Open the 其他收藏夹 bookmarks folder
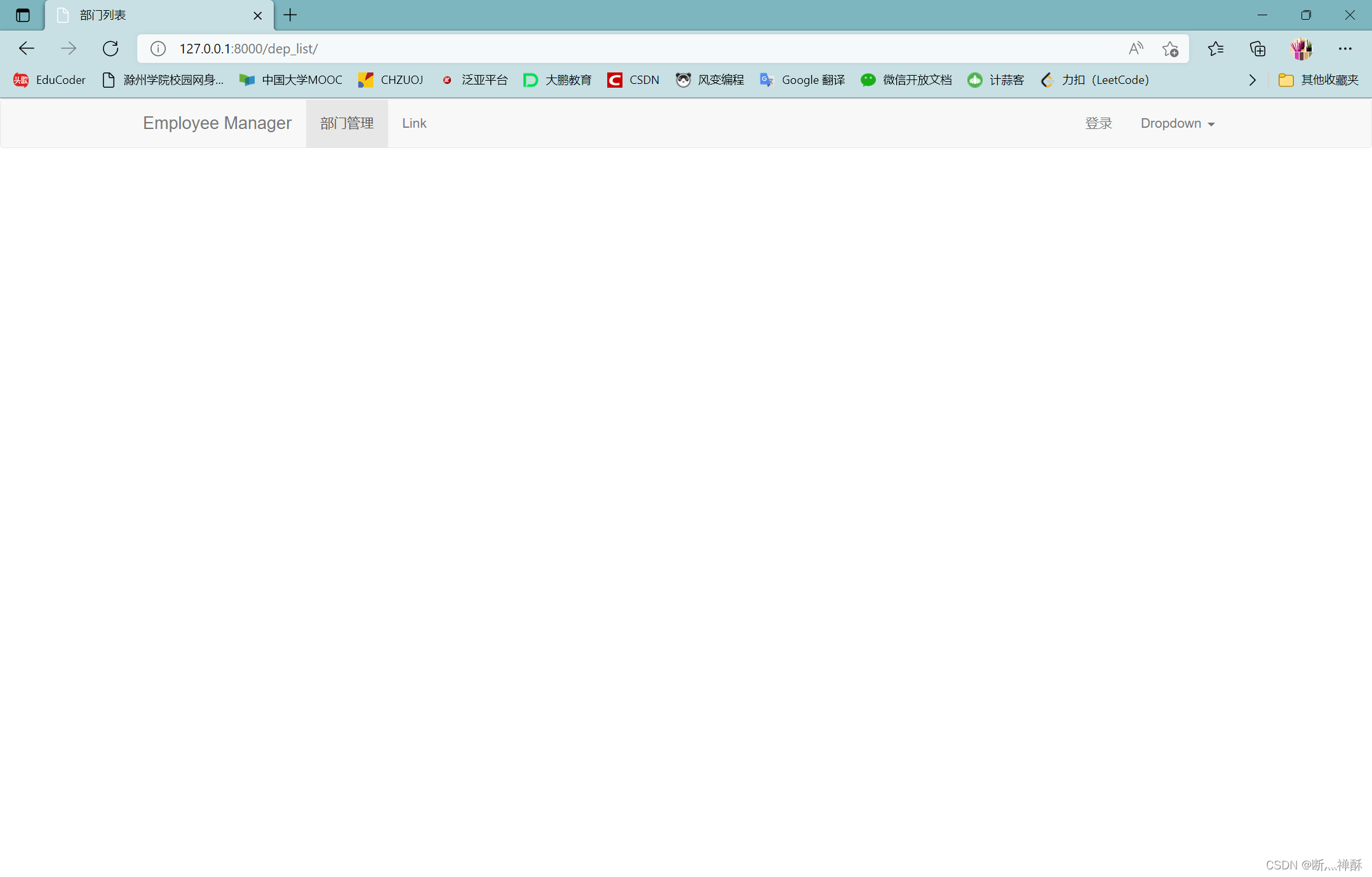Viewport: 1372px width, 877px height. (x=1319, y=80)
